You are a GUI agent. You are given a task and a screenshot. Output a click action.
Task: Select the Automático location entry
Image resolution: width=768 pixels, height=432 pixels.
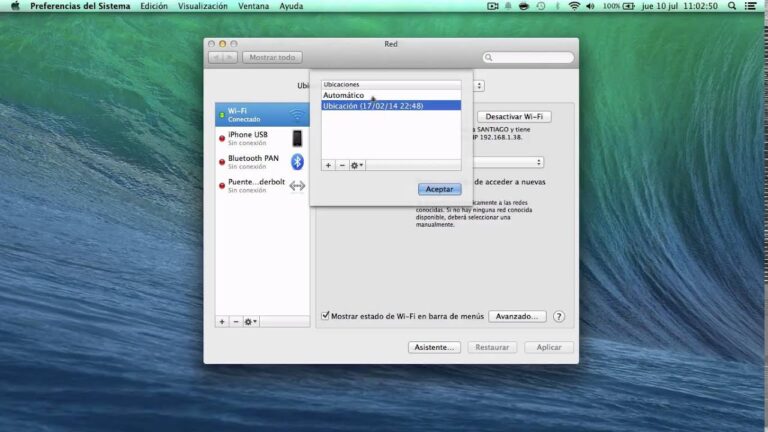coord(344,95)
